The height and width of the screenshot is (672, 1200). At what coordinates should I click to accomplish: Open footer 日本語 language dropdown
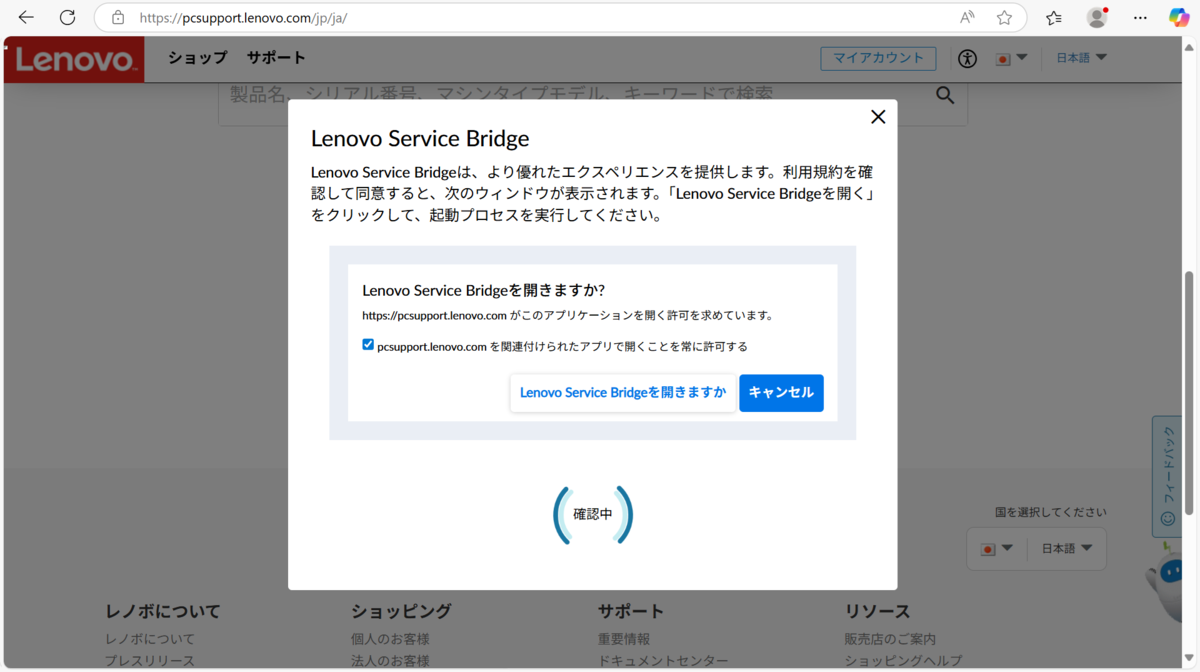[1066, 549]
